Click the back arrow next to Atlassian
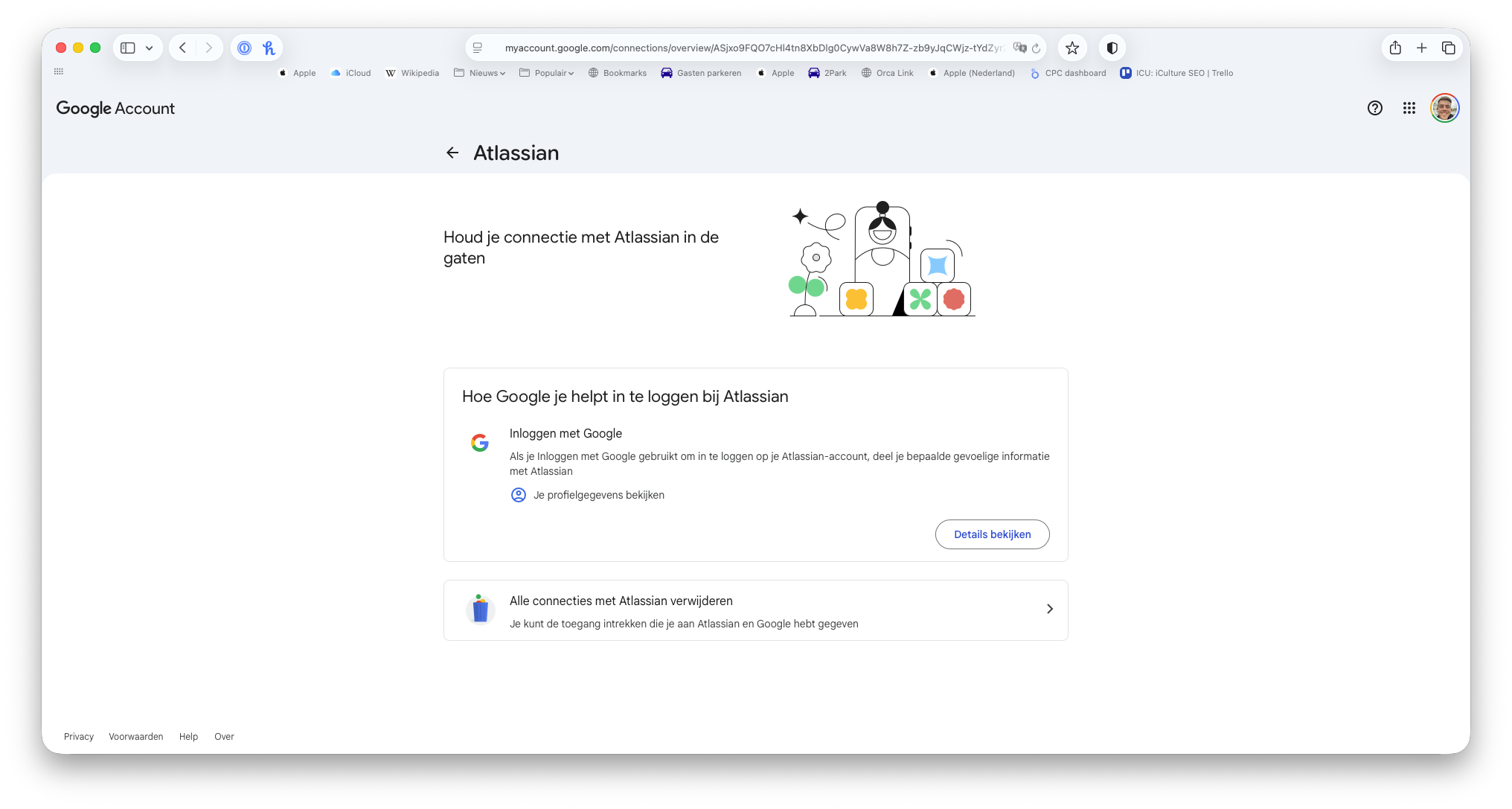The width and height of the screenshot is (1512, 809). (x=452, y=153)
